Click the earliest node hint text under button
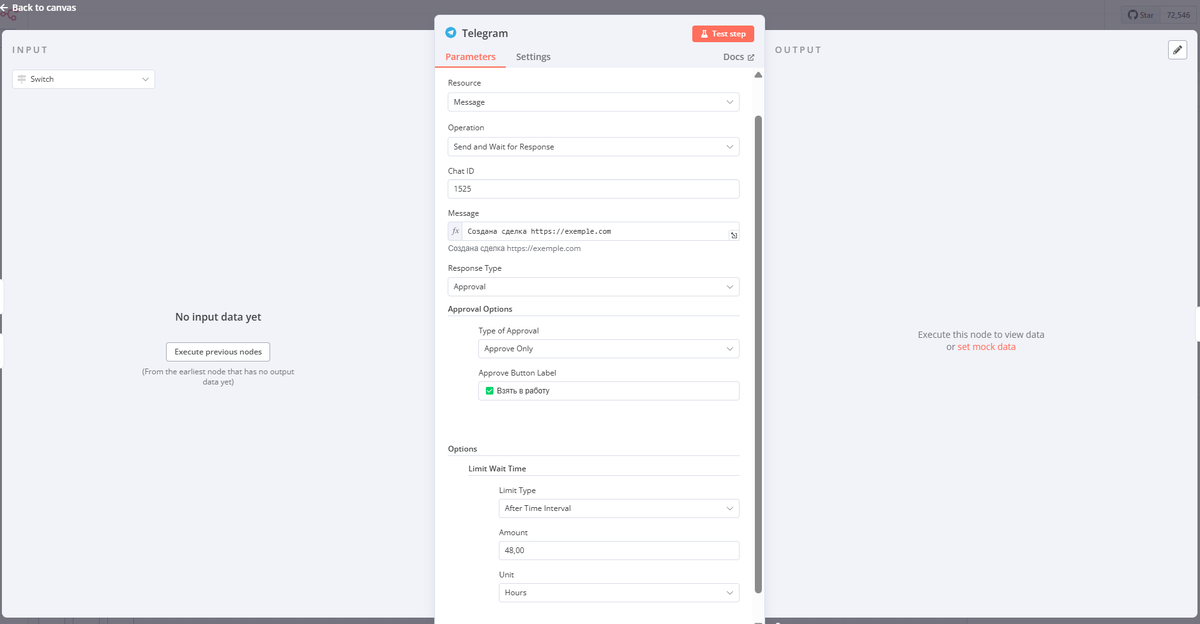The height and width of the screenshot is (624, 1200). (x=218, y=377)
